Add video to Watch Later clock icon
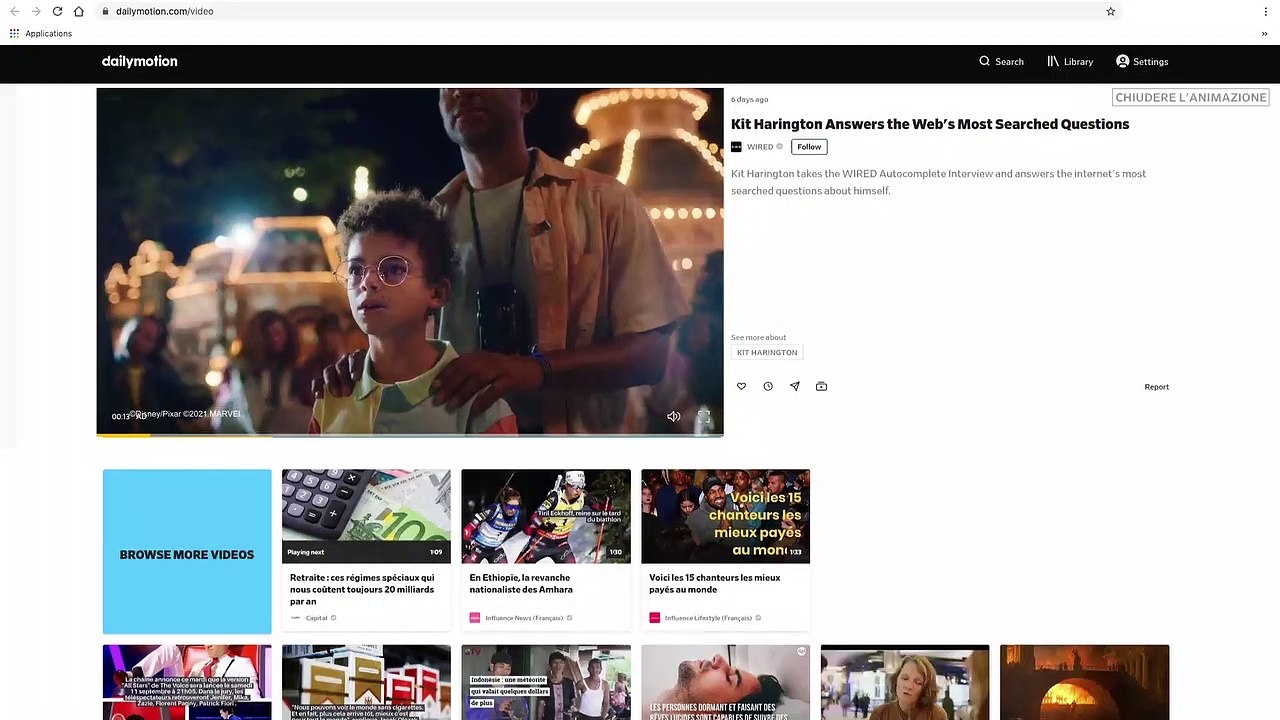1280x720 pixels. (x=768, y=386)
